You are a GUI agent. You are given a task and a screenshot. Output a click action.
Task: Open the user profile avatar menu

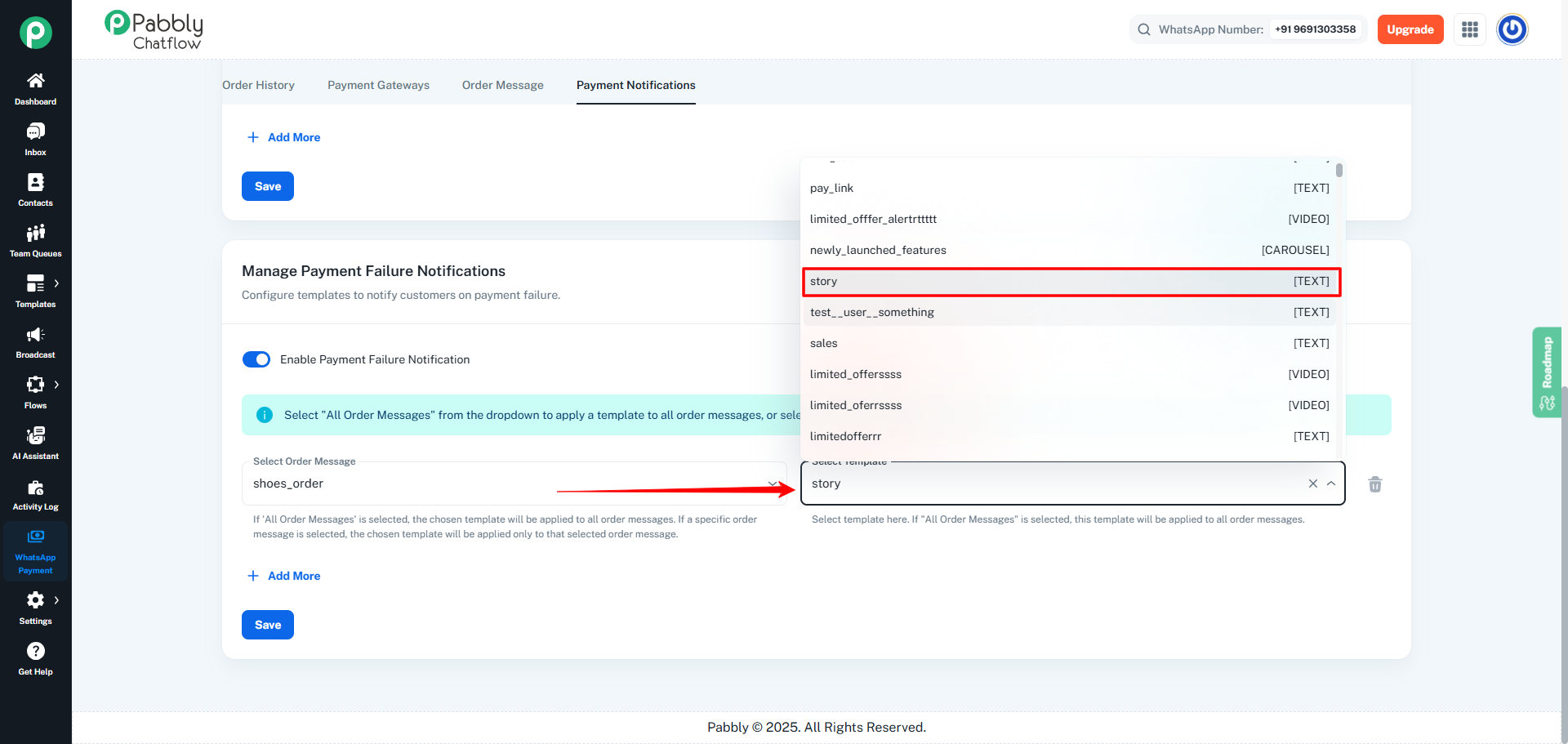coord(1512,29)
